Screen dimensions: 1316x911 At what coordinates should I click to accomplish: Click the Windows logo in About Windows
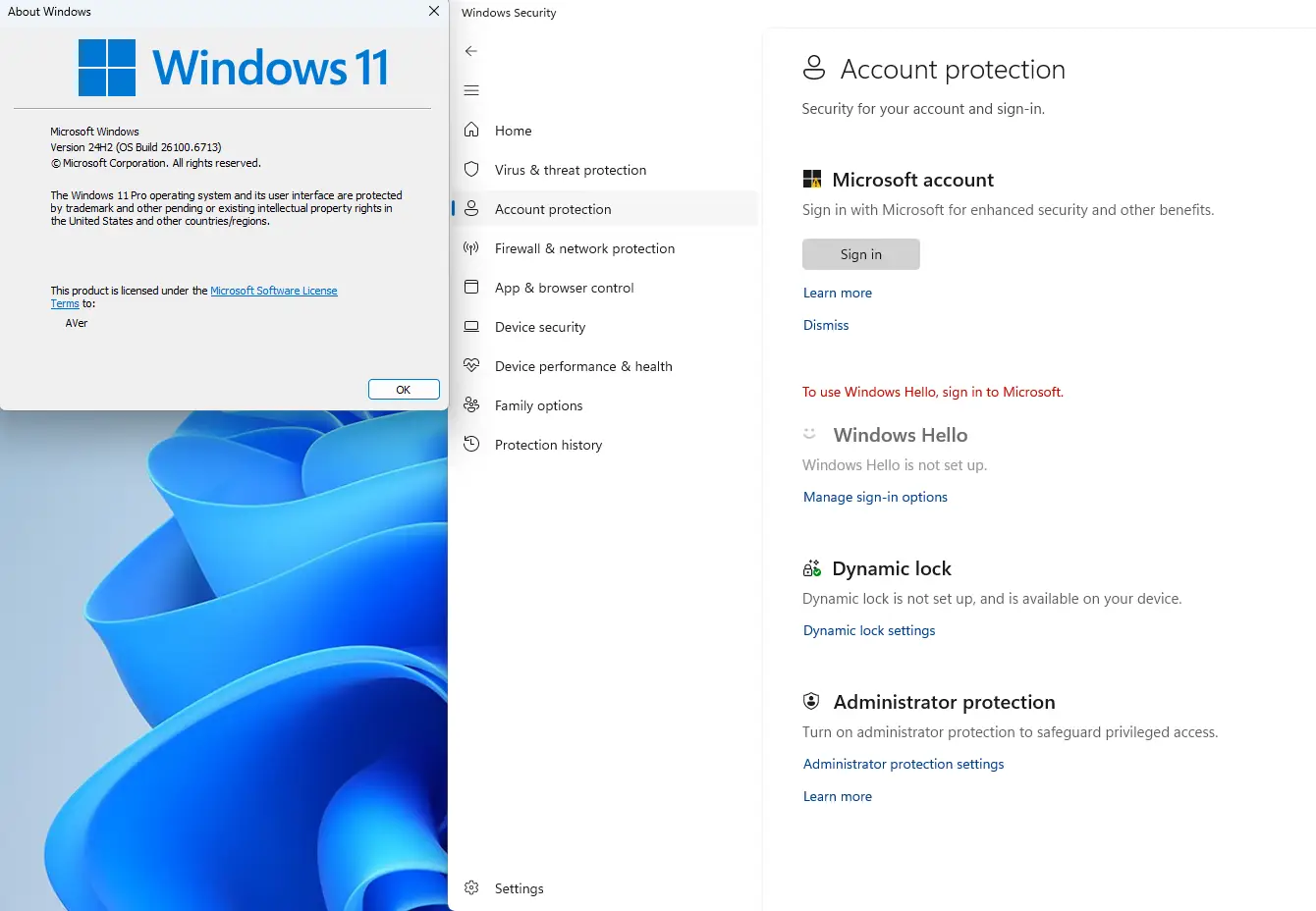click(x=107, y=68)
